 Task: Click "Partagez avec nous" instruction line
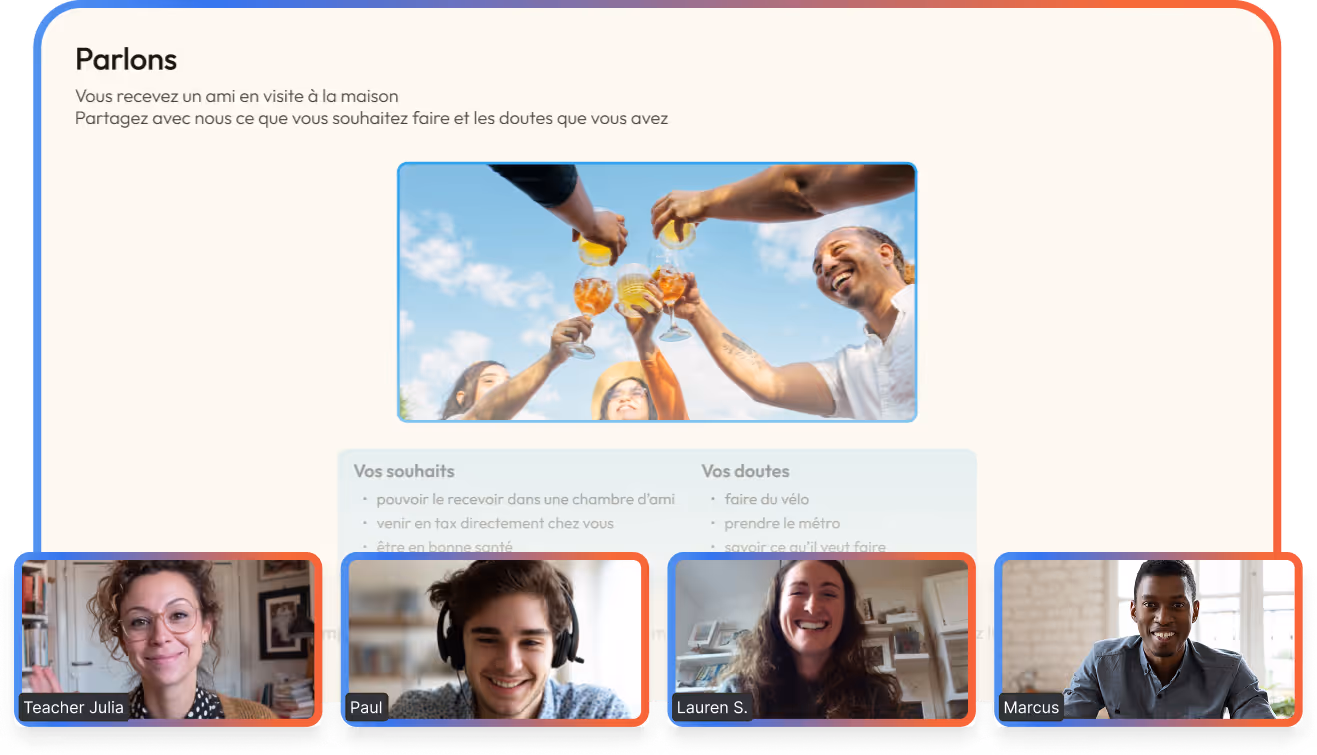click(x=372, y=119)
